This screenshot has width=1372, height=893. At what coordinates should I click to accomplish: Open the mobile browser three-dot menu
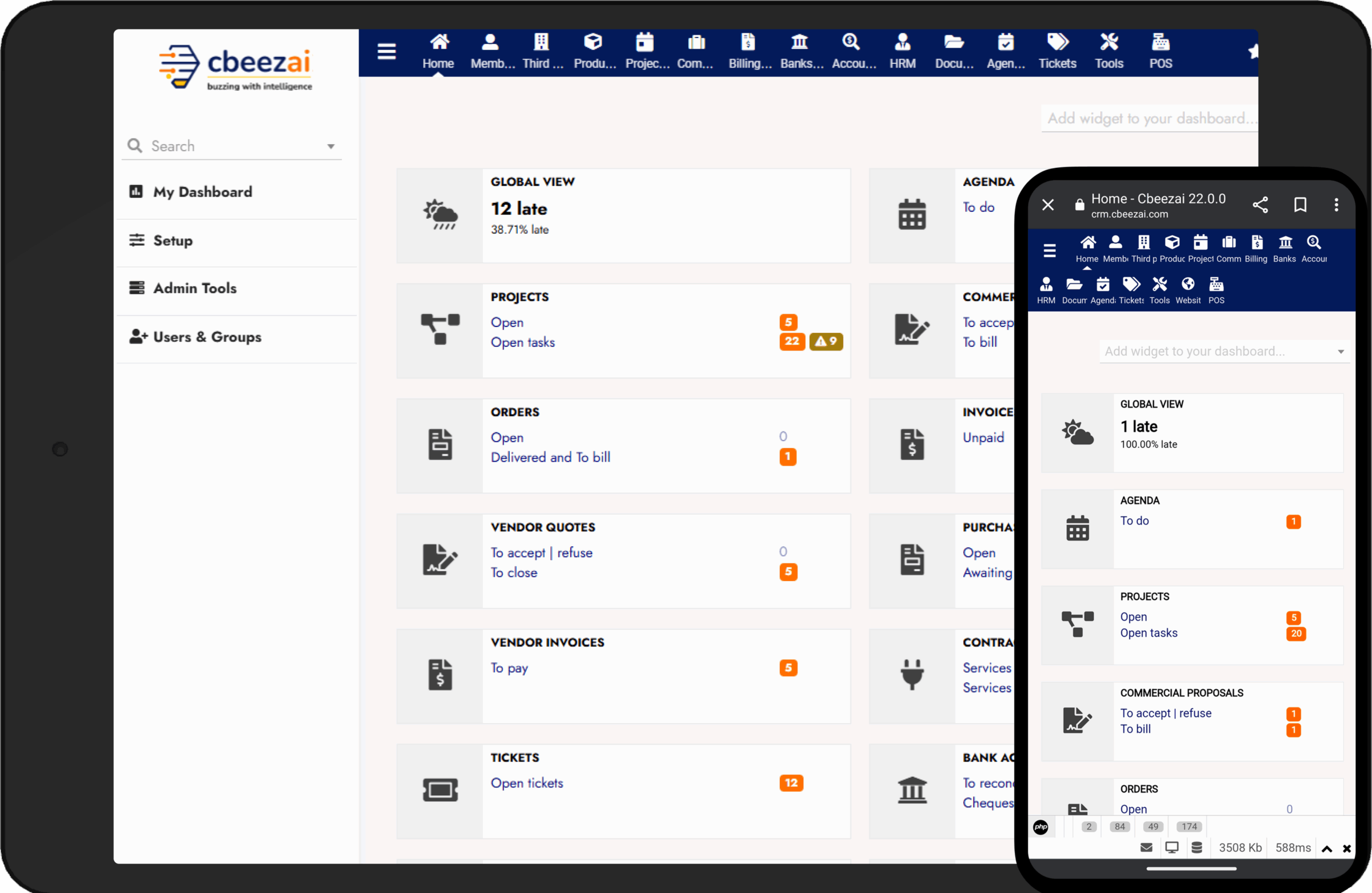coord(1336,205)
